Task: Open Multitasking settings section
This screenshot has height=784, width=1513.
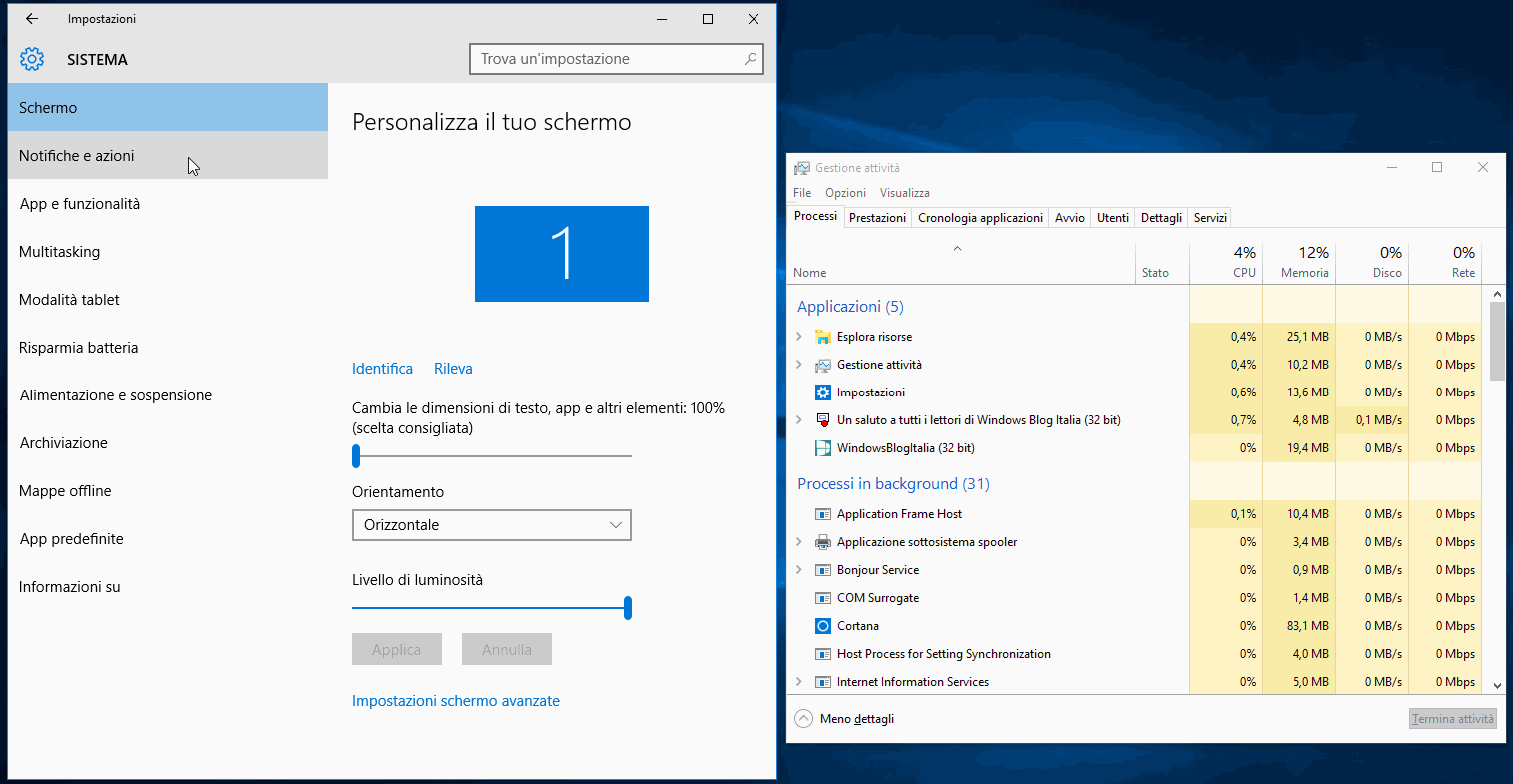Action: point(168,251)
